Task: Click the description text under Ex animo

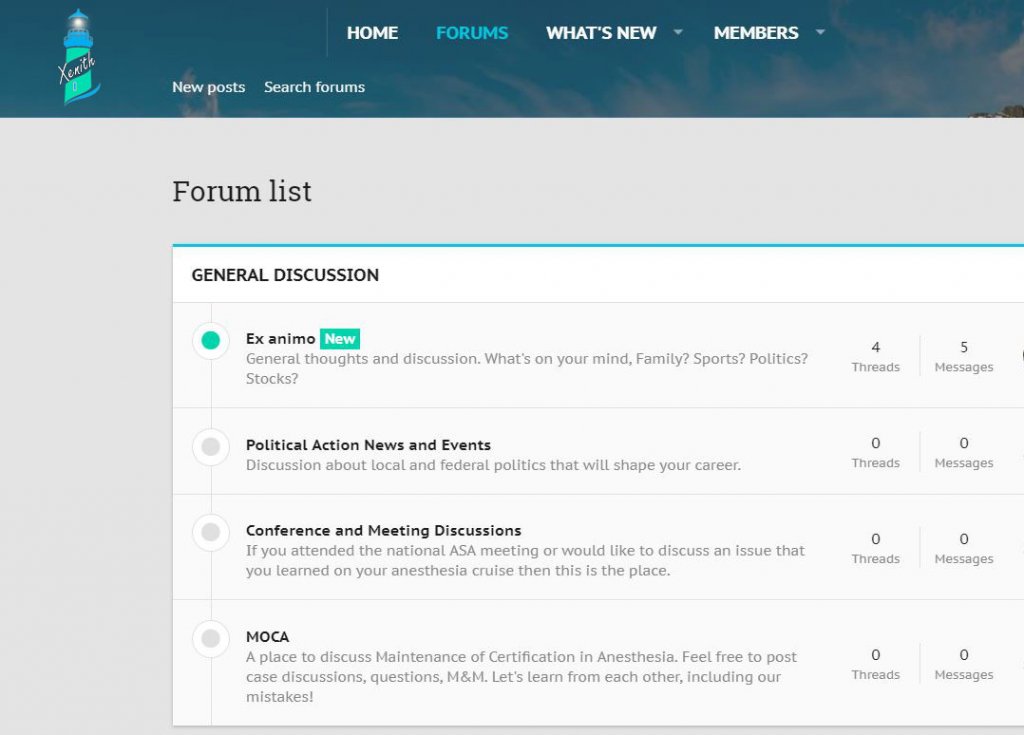Action: [x=526, y=368]
